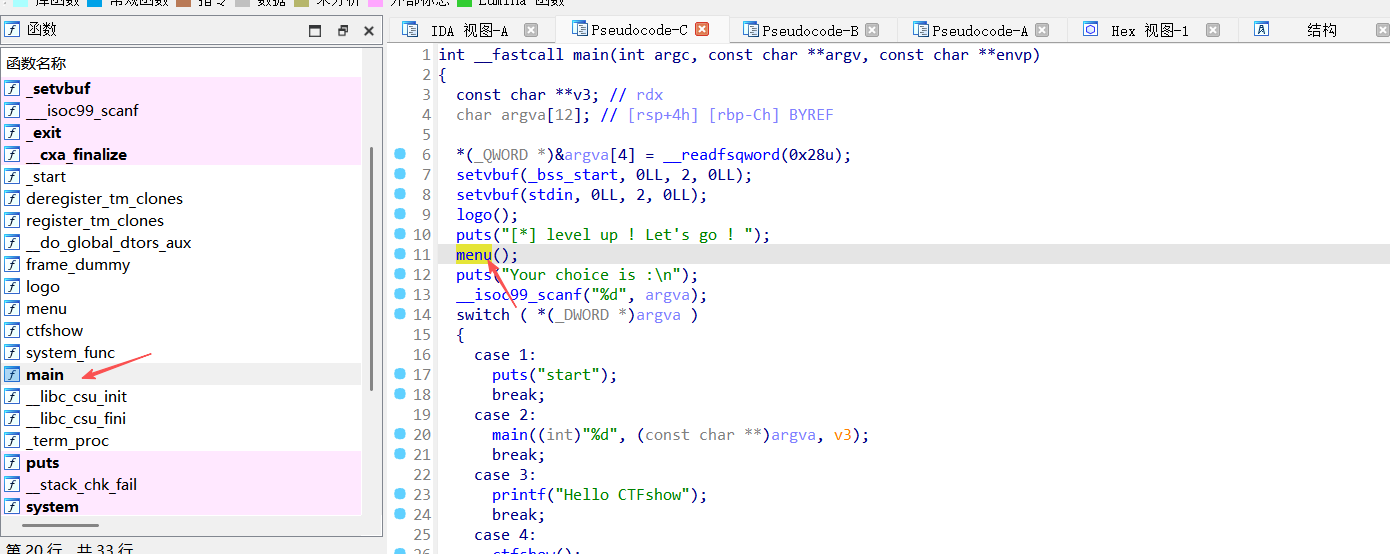The height and width of the screenshot is (554, 1390).
Task: Click the functions list vertical scrollbar
Action: (x=371, y=270)
